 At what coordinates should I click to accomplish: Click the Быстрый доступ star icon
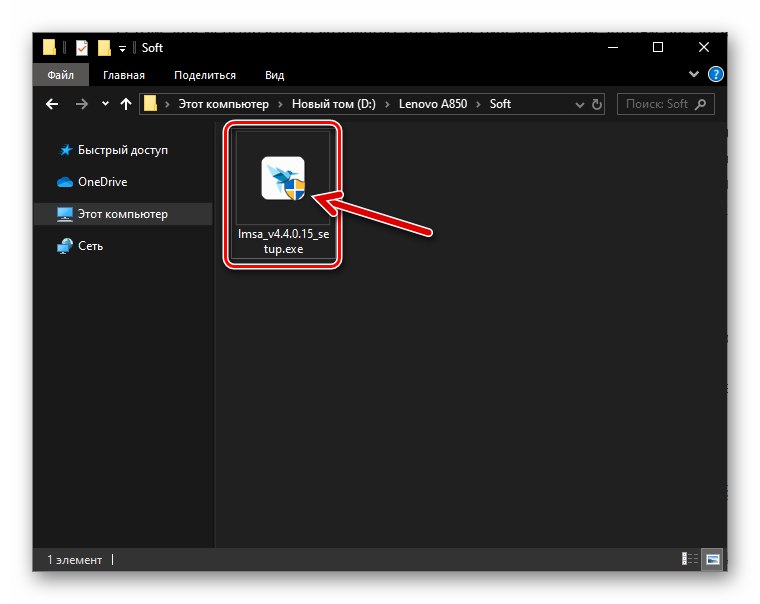pos(65,150)
